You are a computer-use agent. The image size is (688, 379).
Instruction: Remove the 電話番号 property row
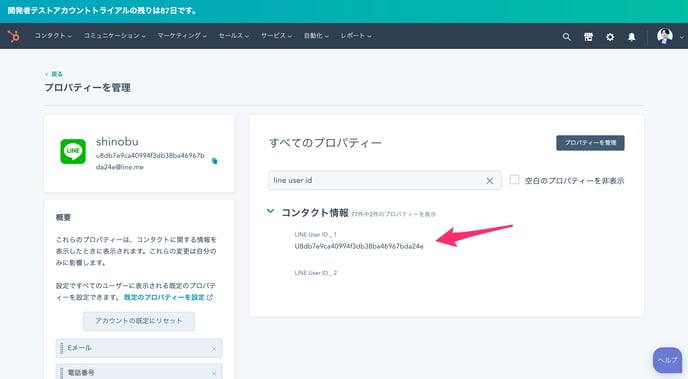[214, 374]
